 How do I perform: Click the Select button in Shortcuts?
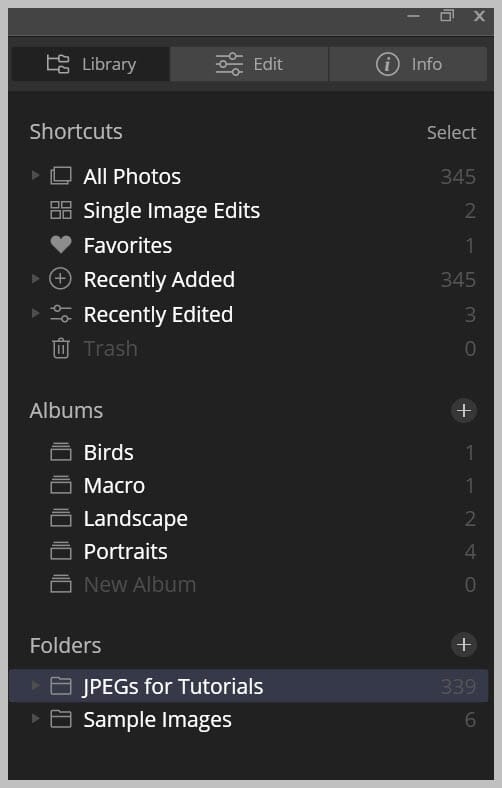[x=451, y=133]
